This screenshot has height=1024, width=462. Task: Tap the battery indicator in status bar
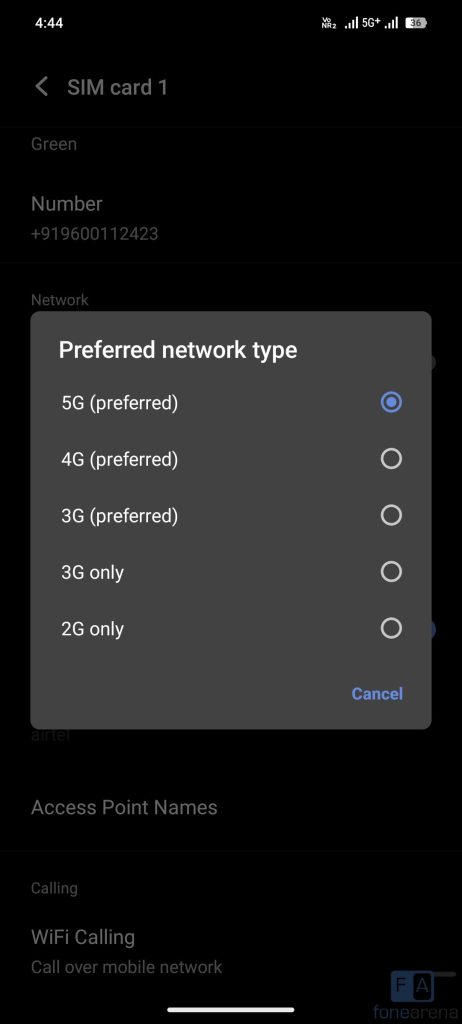point(416,23)
